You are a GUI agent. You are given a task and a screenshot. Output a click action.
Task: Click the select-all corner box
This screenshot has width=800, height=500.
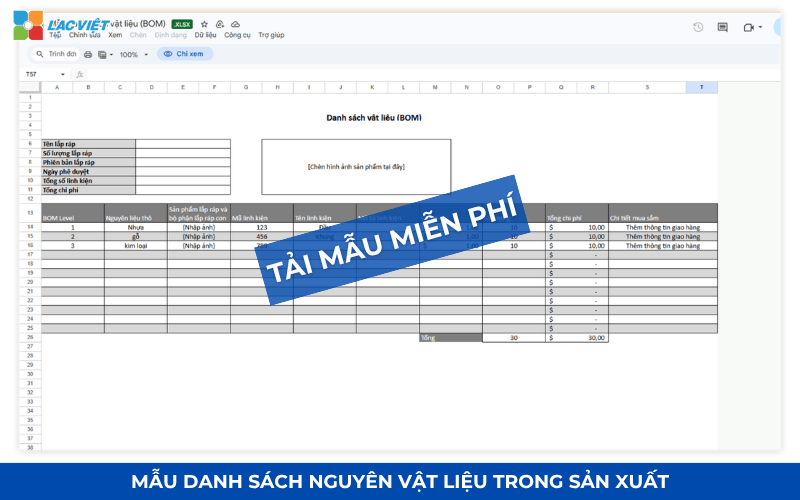click(30, 87)
